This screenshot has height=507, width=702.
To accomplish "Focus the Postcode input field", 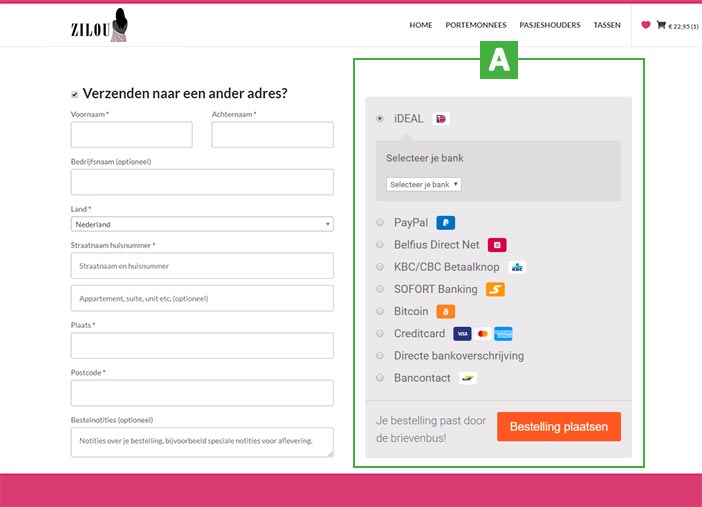I will coord(202,393).
